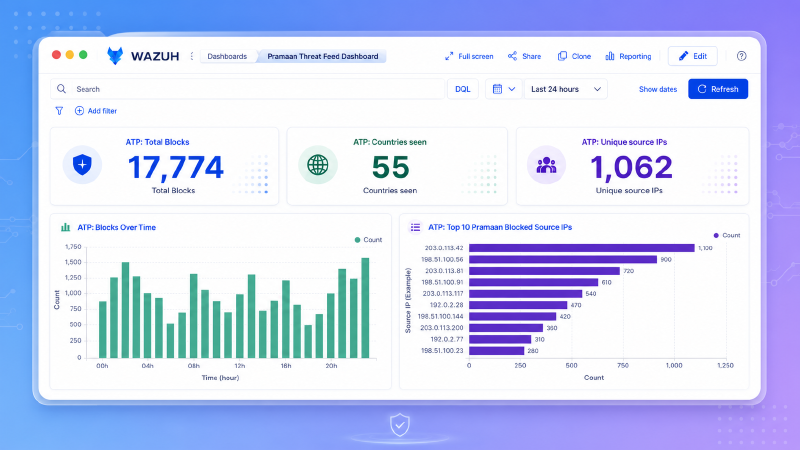The width and height of the screenshot is (800, 450).
Task: Select Pramaan Threat Feed Dashboard breadcrumb
Action: click(x=323, y=56)
